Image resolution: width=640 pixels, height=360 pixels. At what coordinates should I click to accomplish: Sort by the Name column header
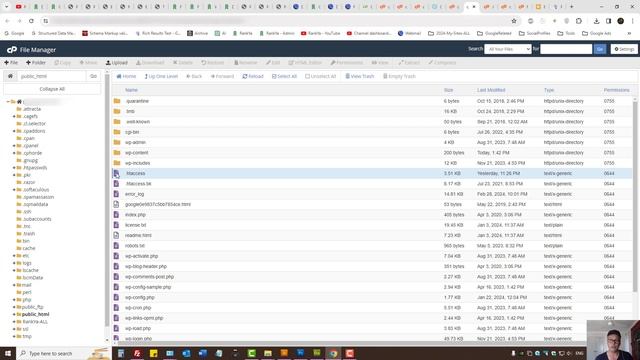[x=131, y=90]
